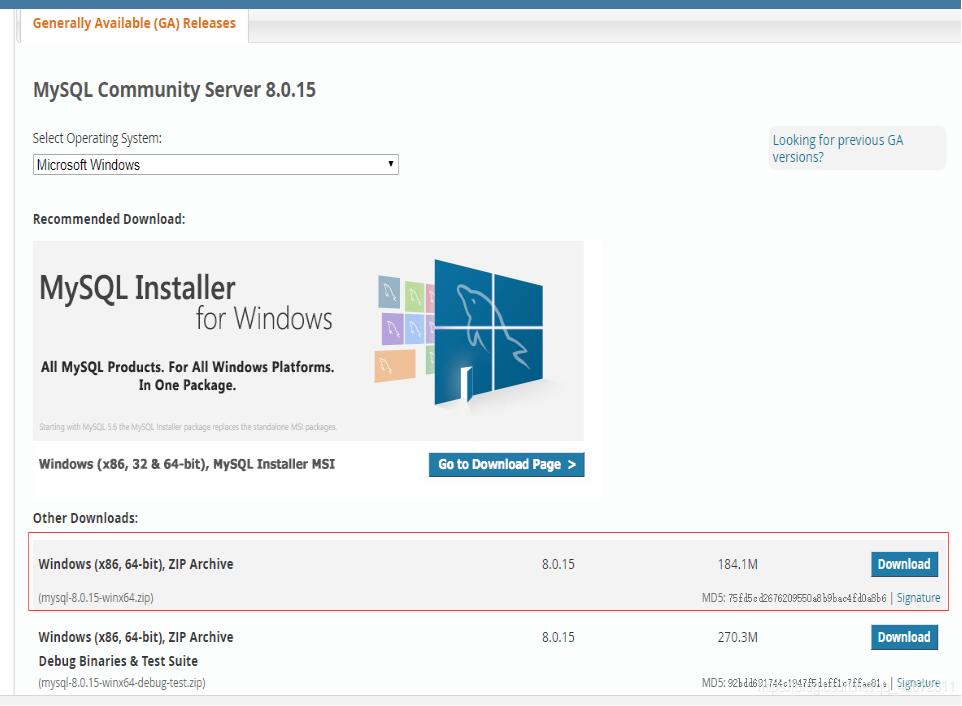Click the mysql-8.0.15-winx64.zip filename text
Viewport: 962px width, 706px height.
pyautogui.click(x=96, y=598)
